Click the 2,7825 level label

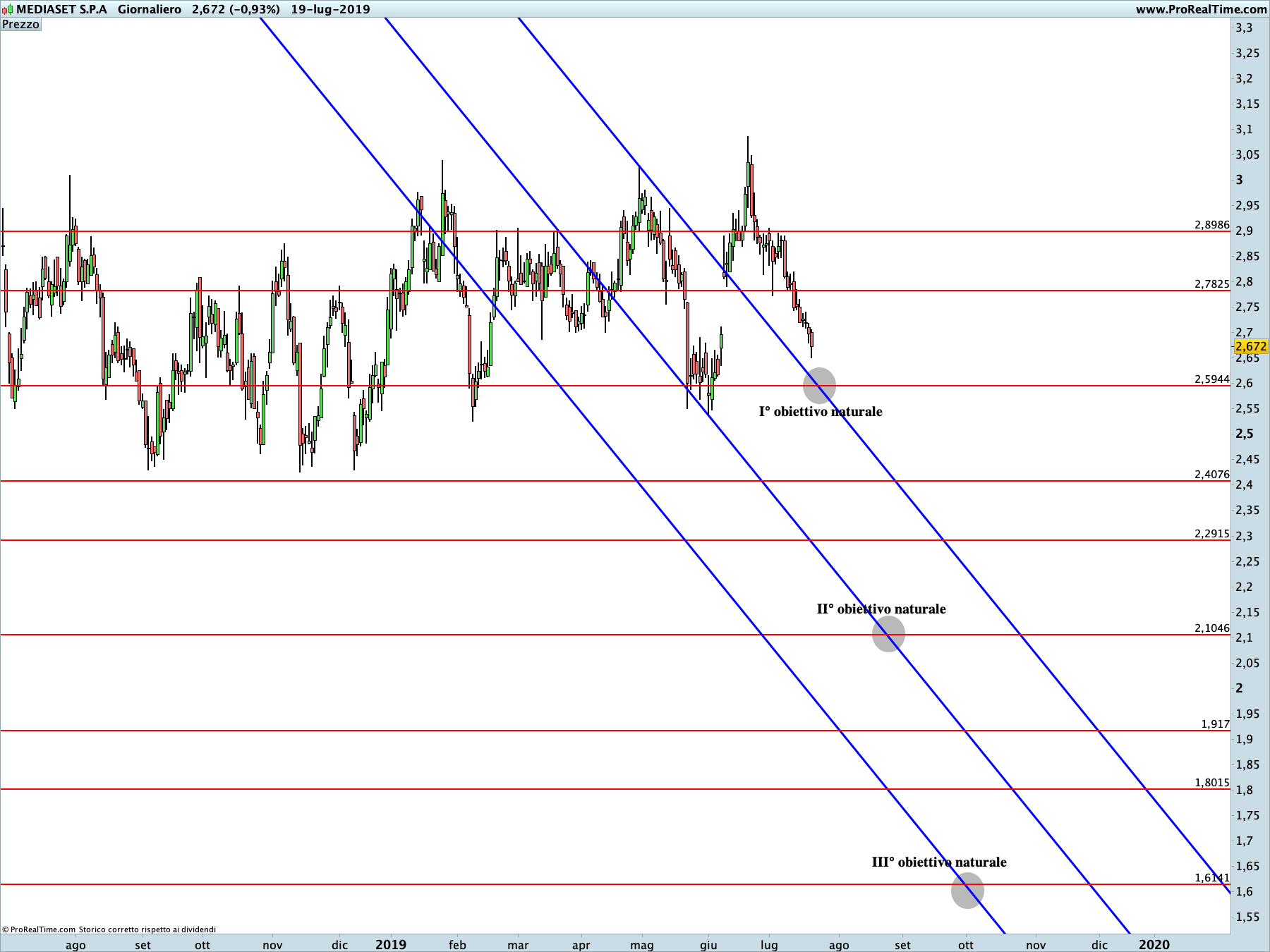coord(1211,284)
